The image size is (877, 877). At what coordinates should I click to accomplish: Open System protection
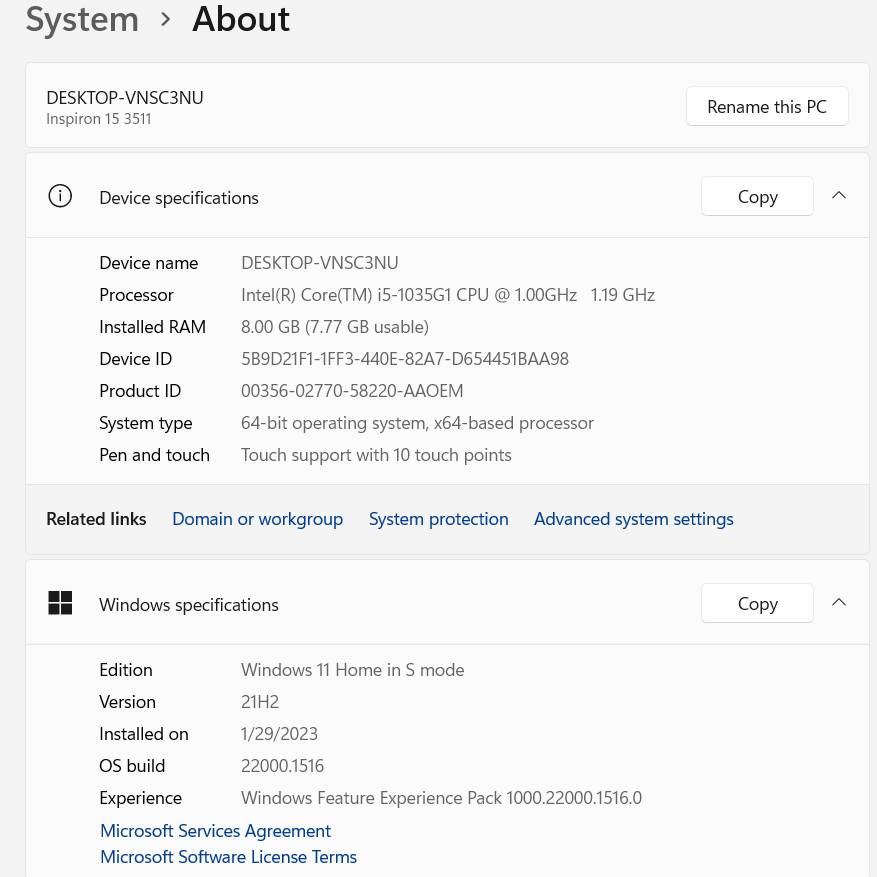(x=438, y=518)
